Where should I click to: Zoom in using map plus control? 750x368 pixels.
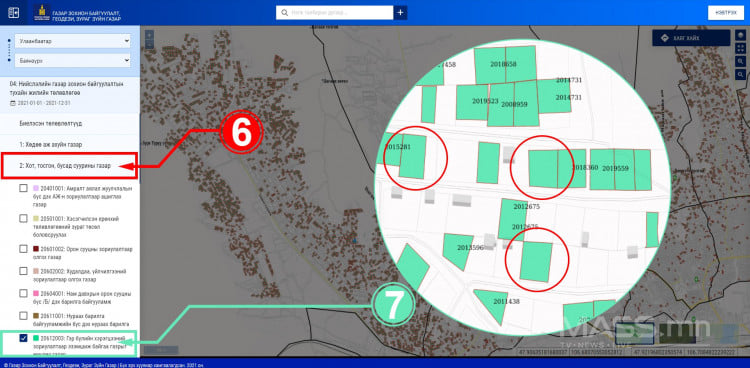pos(149,35)
